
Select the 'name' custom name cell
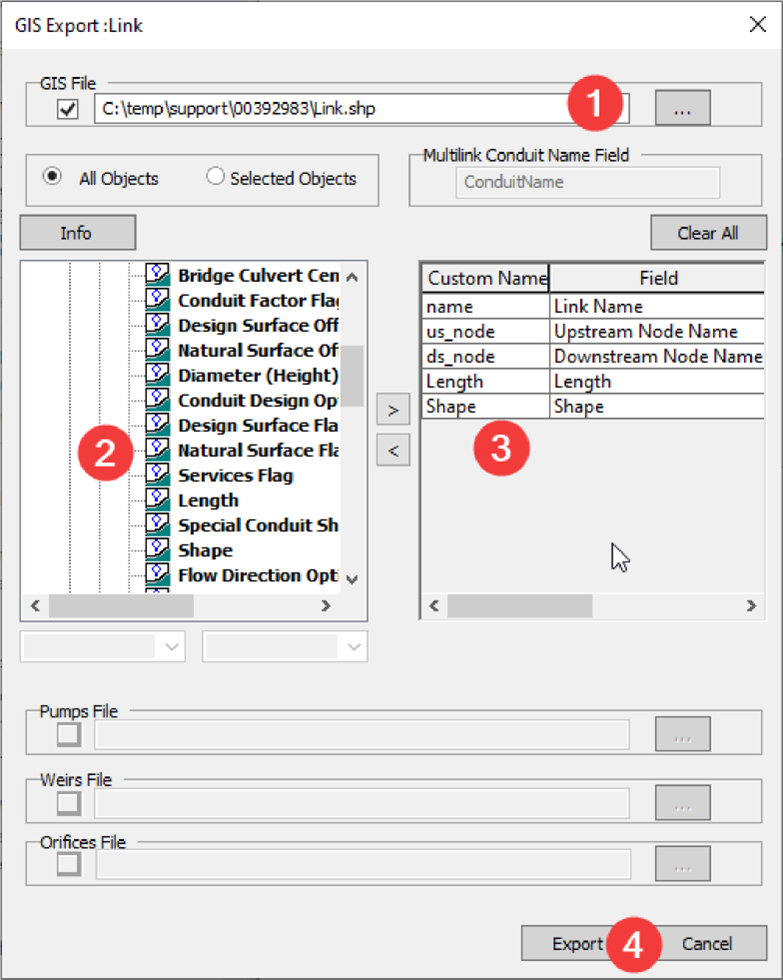coord(486,307)
